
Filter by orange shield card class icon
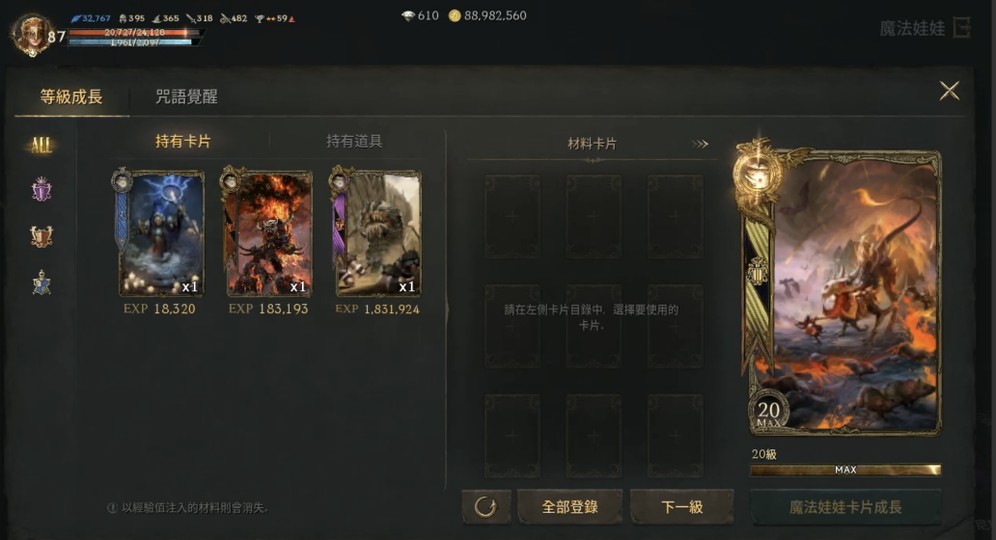[x=41, y=236]
